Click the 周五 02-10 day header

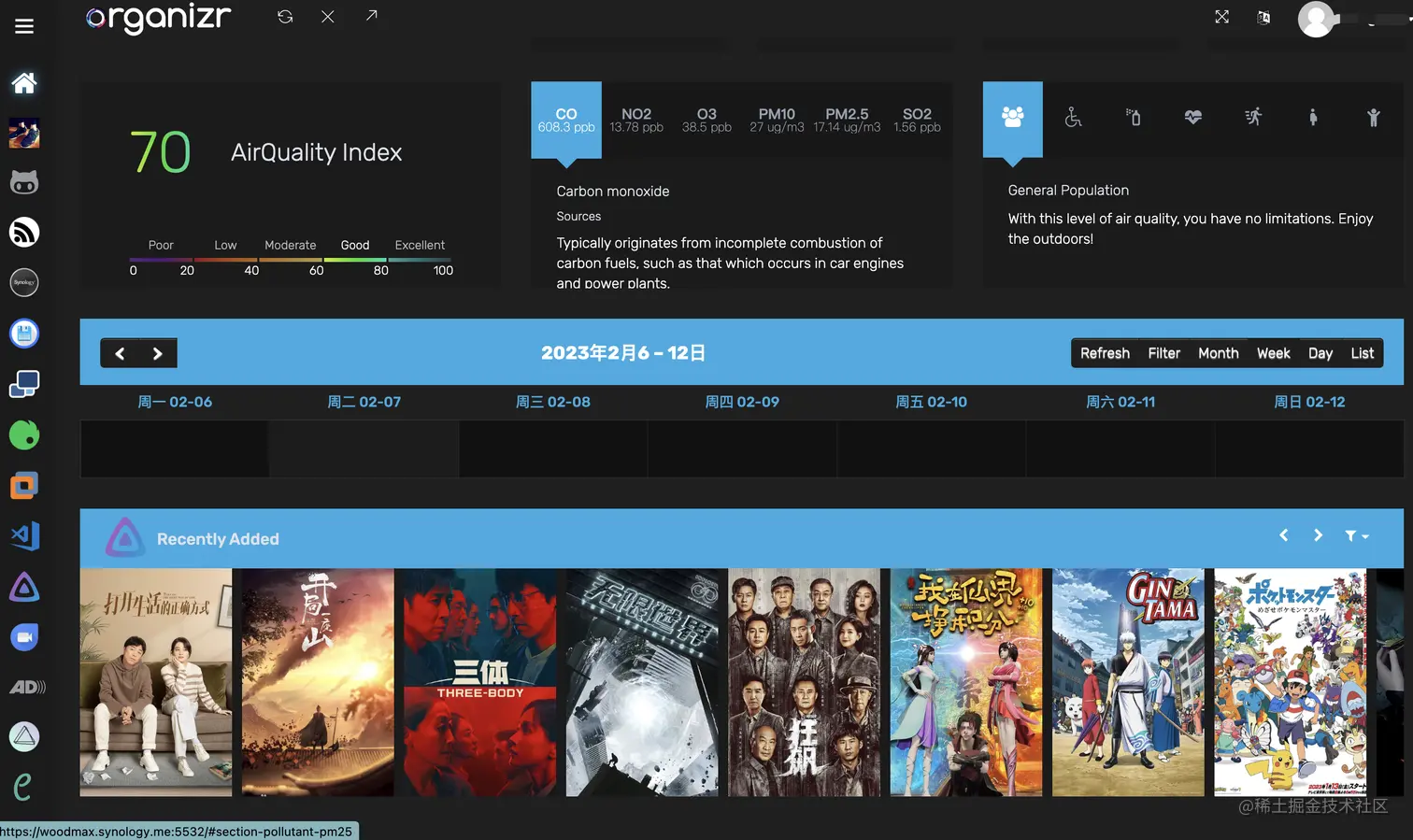pyautogui.click(x=931, y=402)
